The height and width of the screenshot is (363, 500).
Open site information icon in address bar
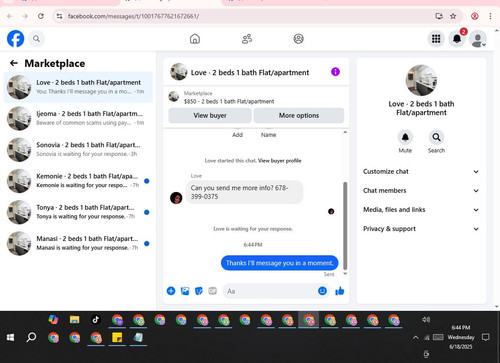[59, 16]
